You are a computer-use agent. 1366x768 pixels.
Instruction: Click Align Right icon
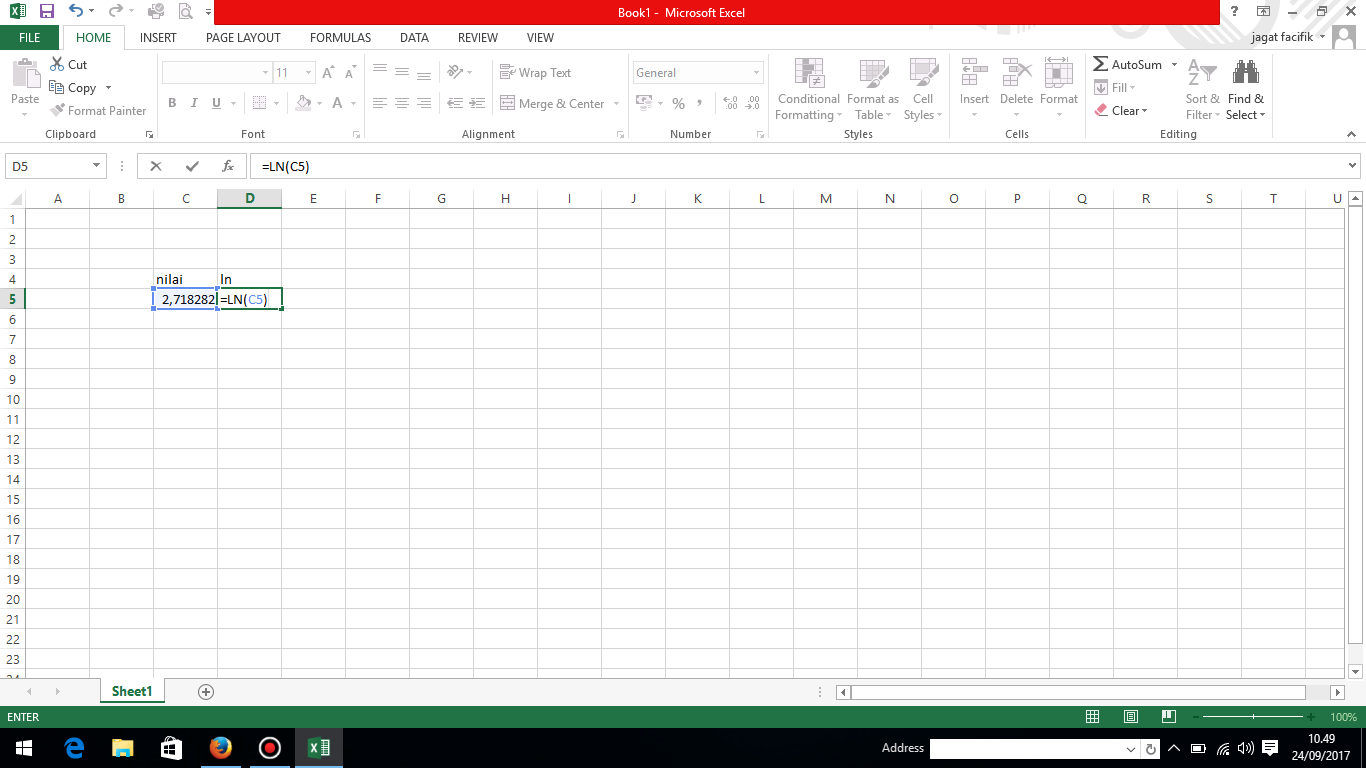(x=424, y=103)
